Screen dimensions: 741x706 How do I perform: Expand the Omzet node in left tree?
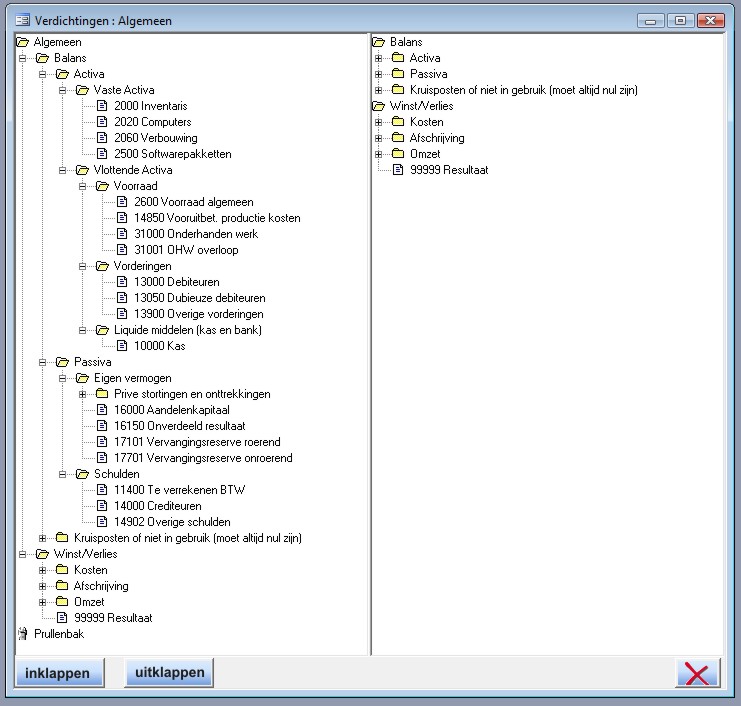42,602
